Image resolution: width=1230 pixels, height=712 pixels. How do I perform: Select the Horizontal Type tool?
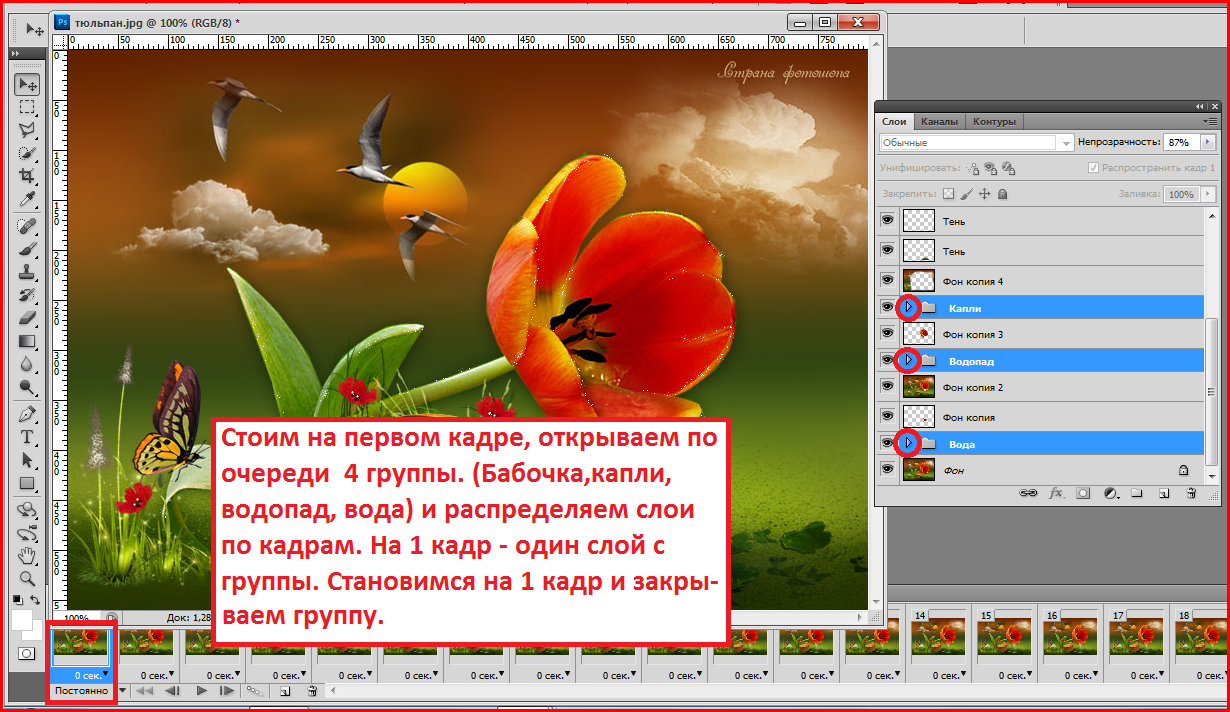point(27,437)
